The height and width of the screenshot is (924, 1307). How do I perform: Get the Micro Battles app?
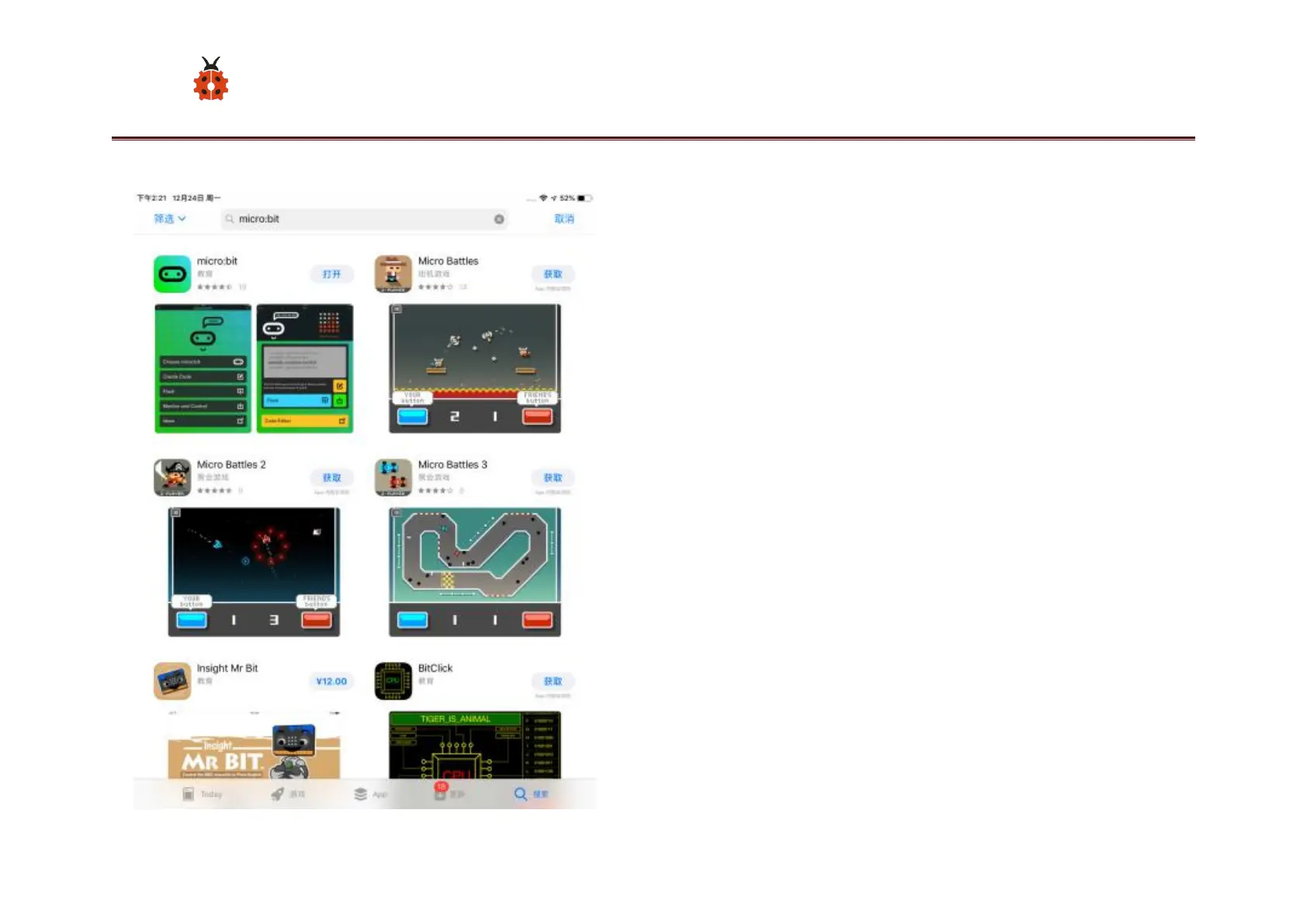click(x=553, y=274)
